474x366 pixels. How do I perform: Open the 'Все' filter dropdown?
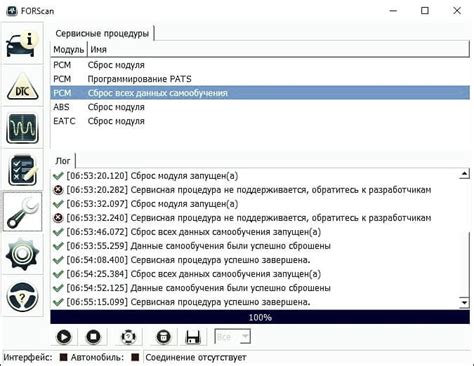pyautogui.click(x=232, y=337)
